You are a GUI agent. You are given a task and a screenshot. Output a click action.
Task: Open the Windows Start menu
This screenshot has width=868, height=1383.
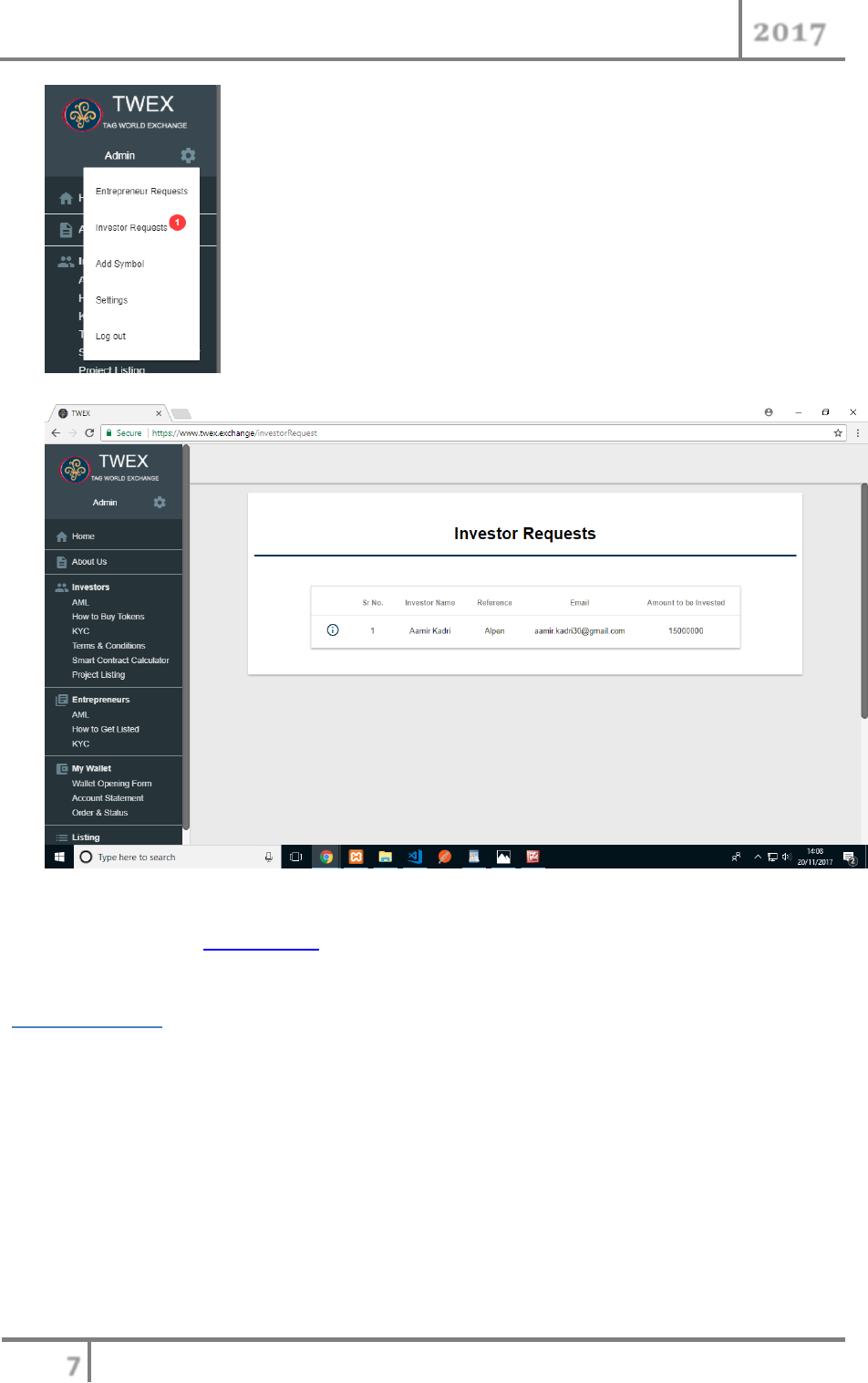click(59, 857)
